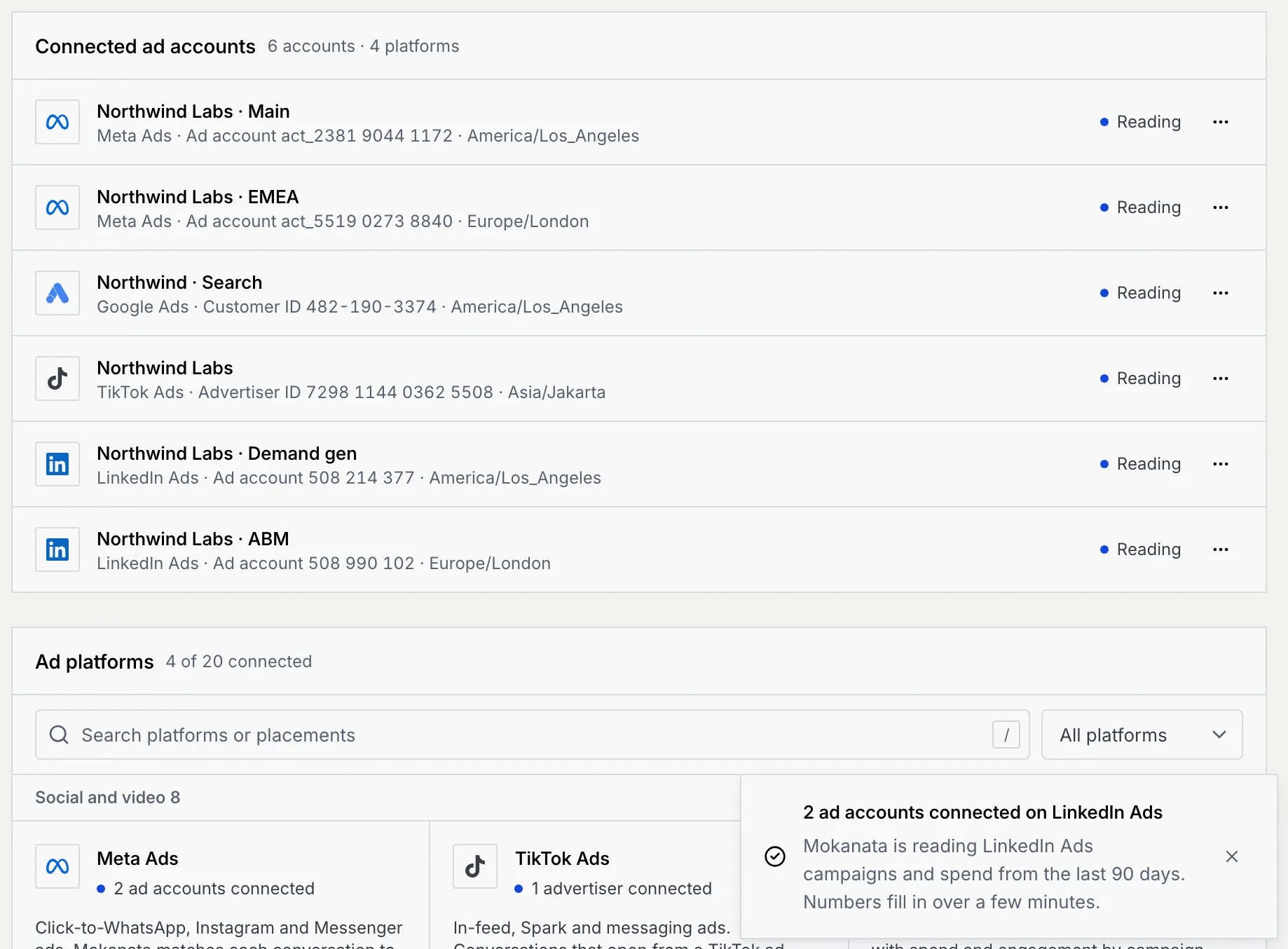Click the TikTok Ads platform title
Viewport: 1288px width, 949px height.
point(562,859)
